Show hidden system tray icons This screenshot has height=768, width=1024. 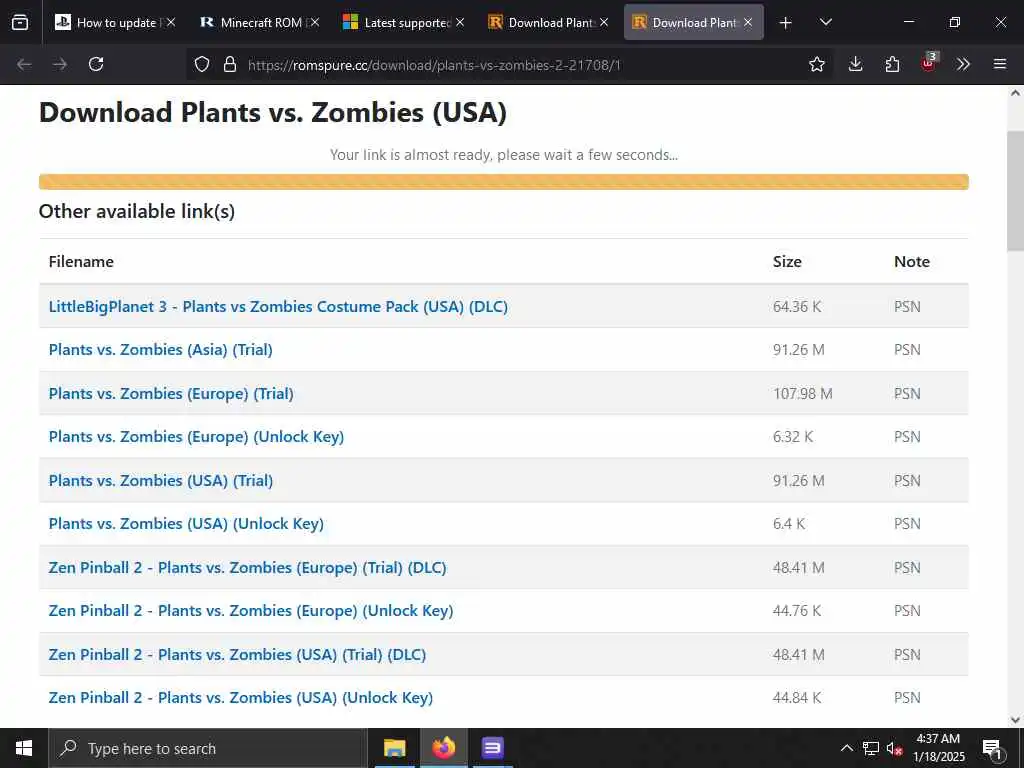coord(846,748)
